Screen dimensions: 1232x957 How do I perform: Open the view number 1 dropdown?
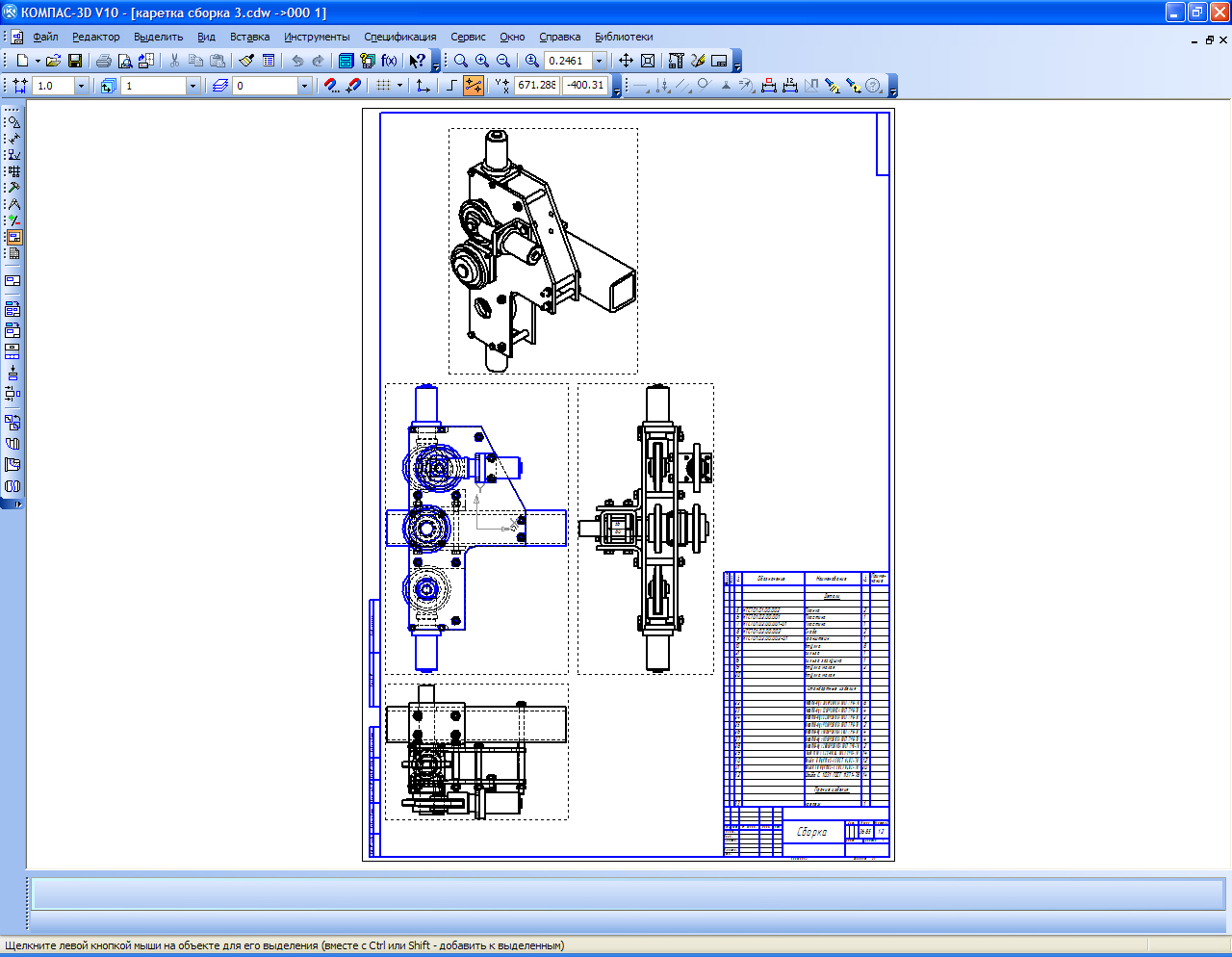click(x=192, y=86)
